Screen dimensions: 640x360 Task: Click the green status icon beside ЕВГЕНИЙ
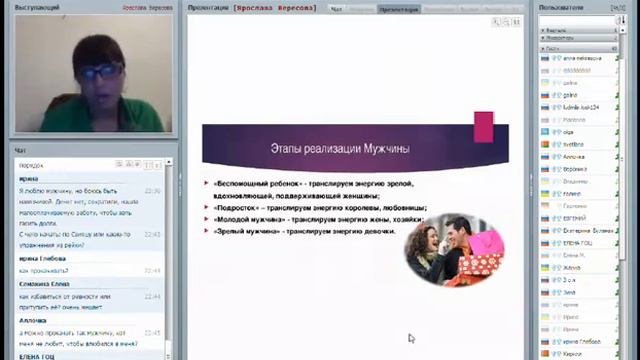[x=617, y=218]
